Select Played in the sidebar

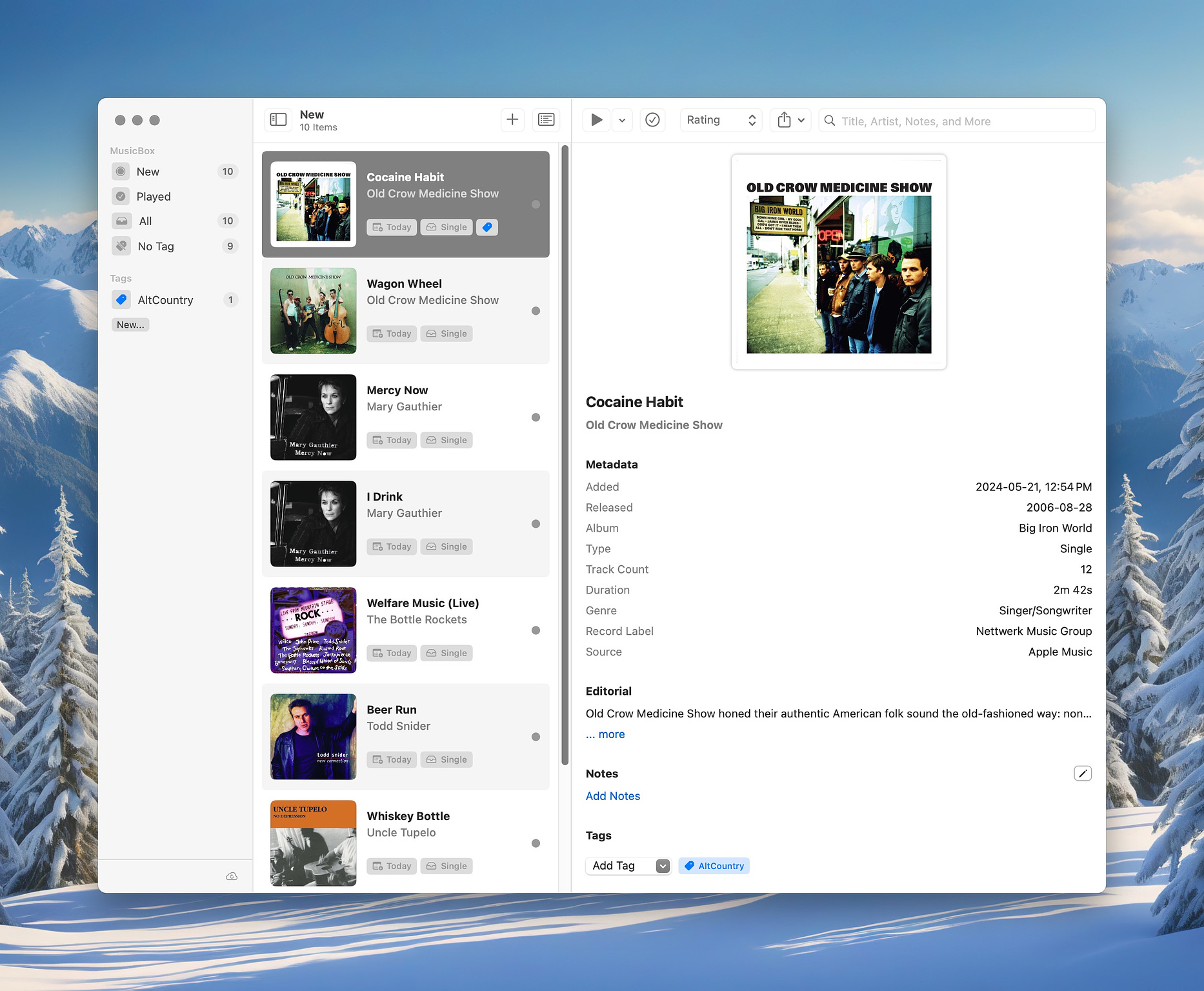click(175, 196)
